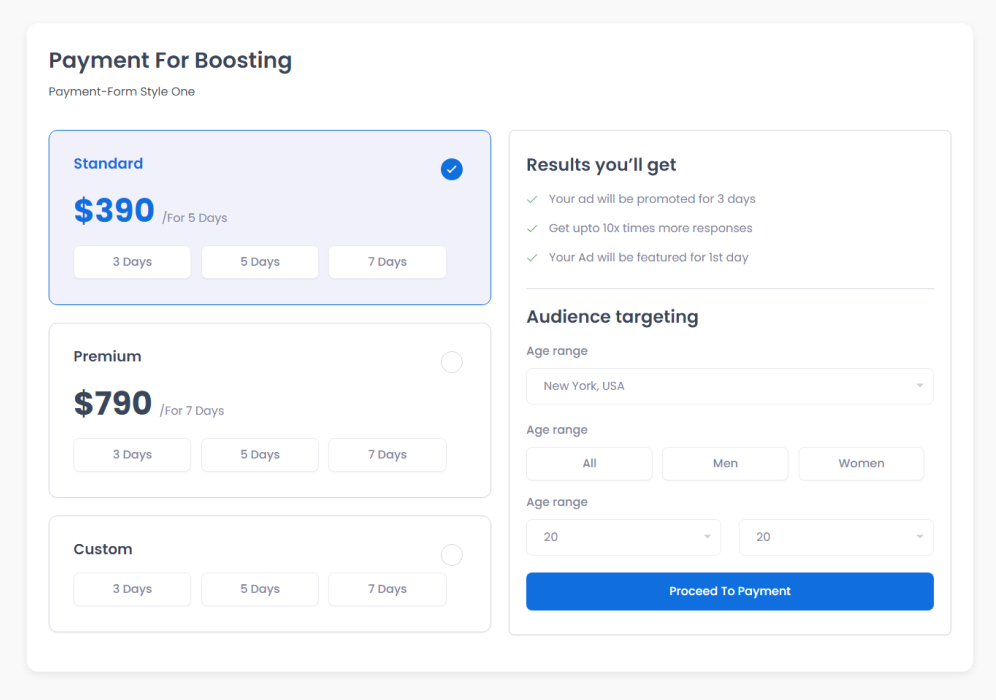996x700 pixels.
Task: Pick 3 Days under Premium plan
Action: tap(132, 455)
